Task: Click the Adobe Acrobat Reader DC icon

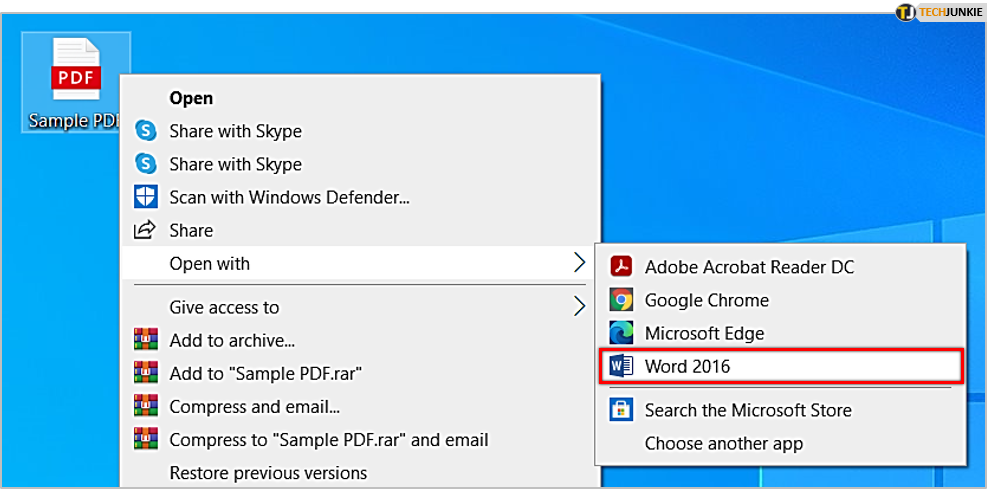Action: 622,267
